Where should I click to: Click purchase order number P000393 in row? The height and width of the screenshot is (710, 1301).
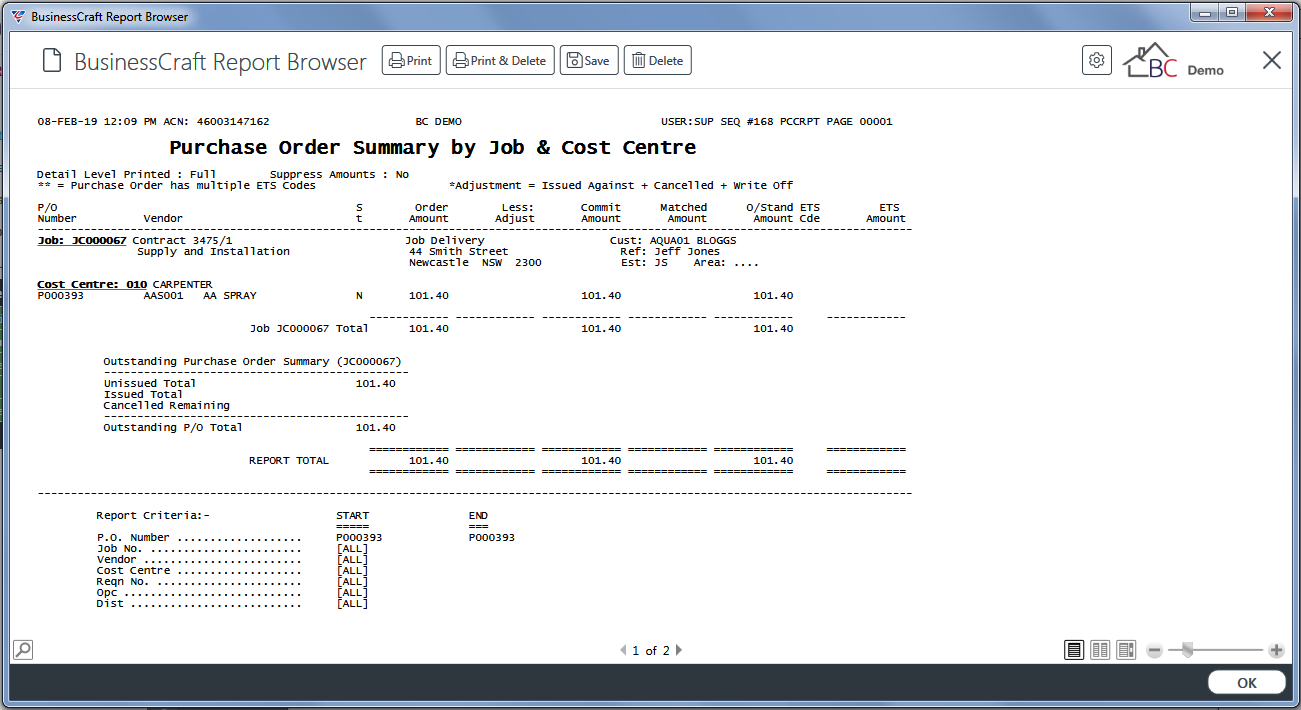[60, 296]
